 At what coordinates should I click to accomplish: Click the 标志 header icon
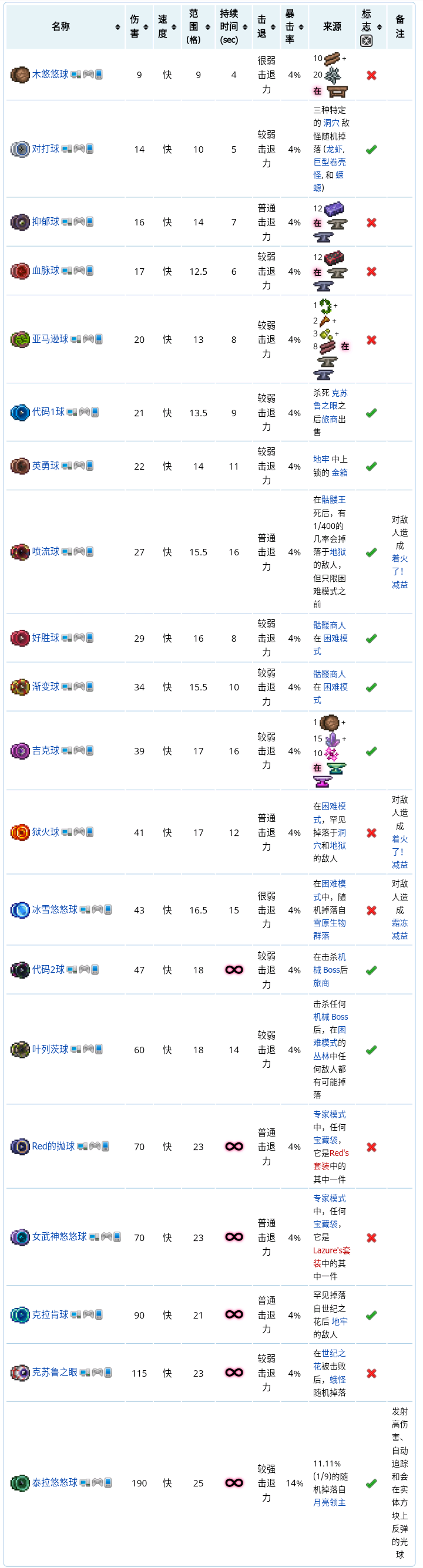367,40
